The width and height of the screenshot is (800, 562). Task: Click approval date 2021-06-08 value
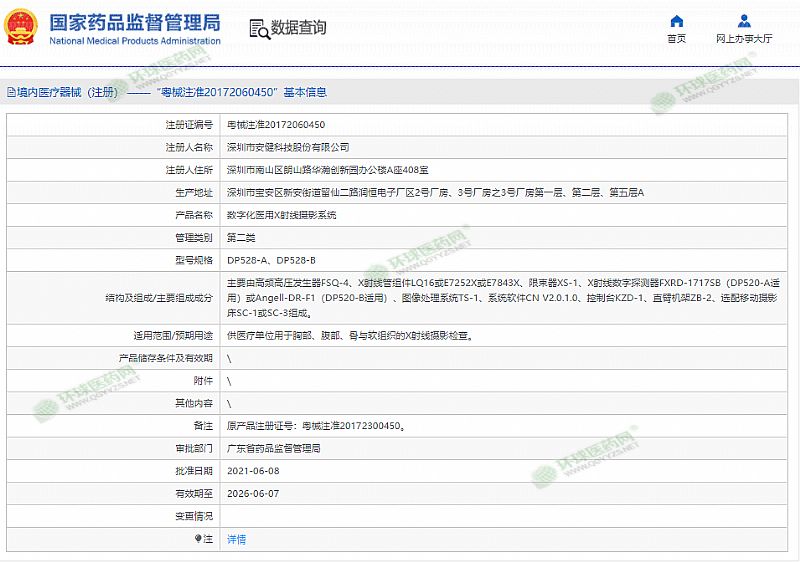[253, 471]
